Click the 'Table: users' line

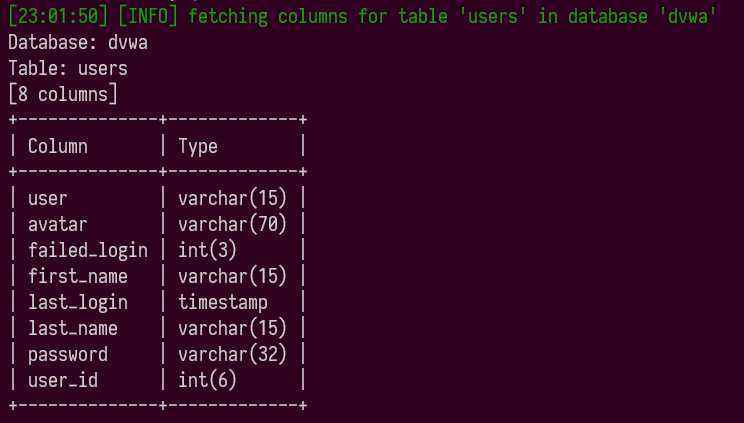(x=68, y=69)
